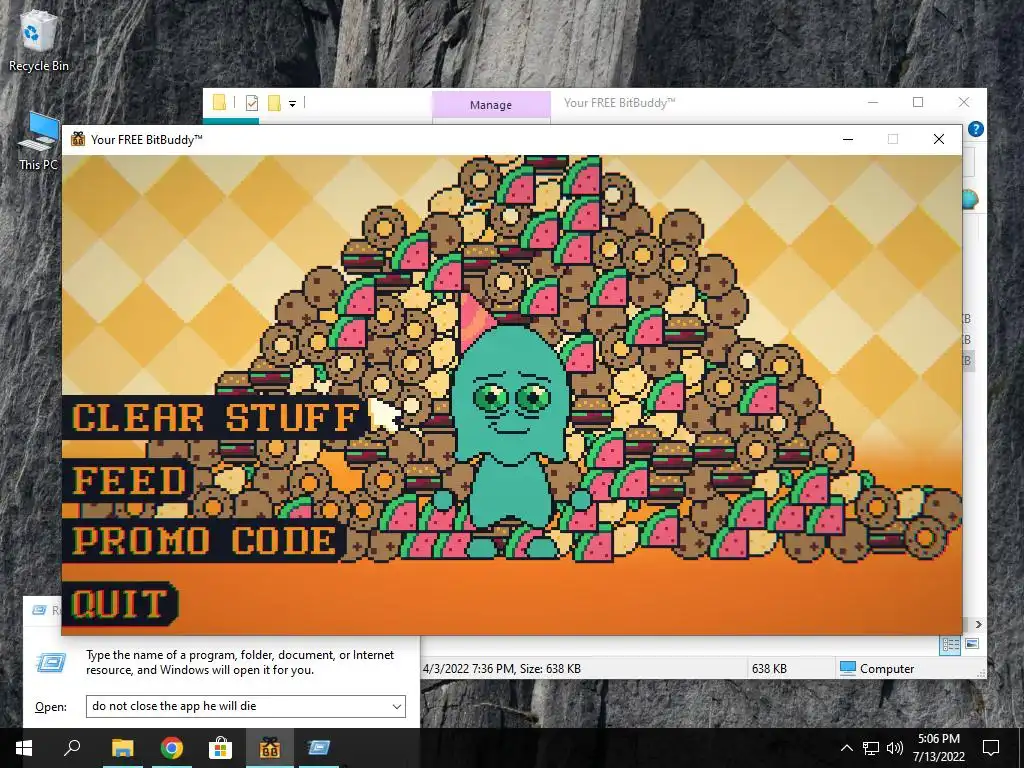Open File Explorer from the taskbar

tap(122, 748)
